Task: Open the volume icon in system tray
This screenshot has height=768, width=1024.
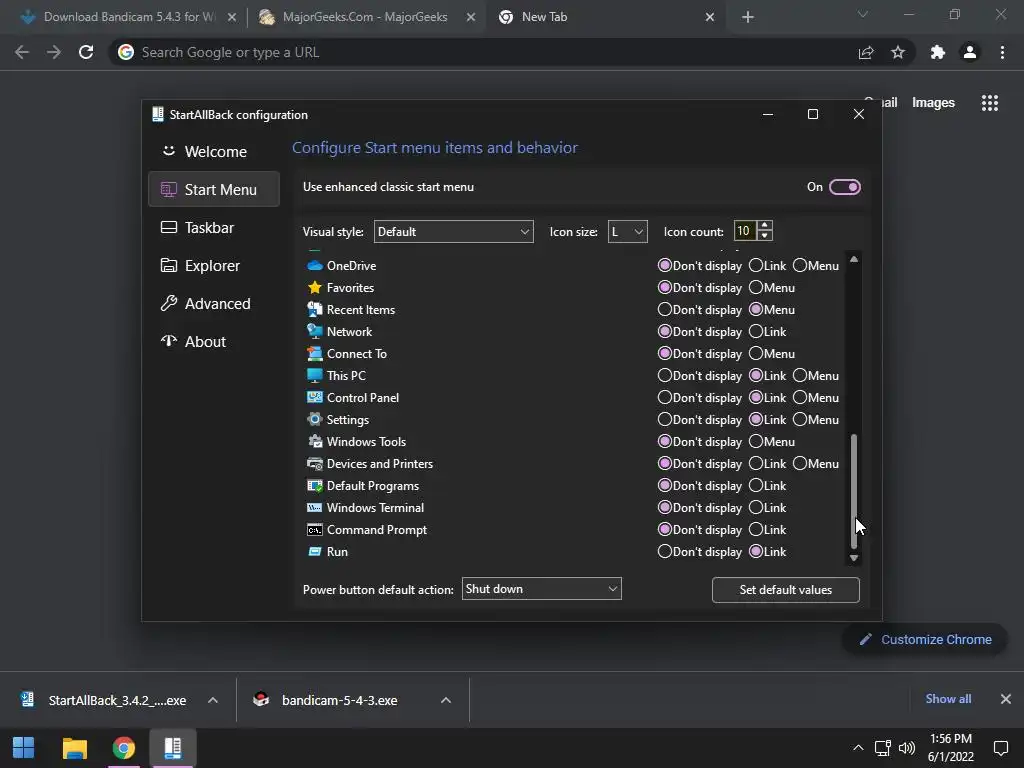Action: 907,748
